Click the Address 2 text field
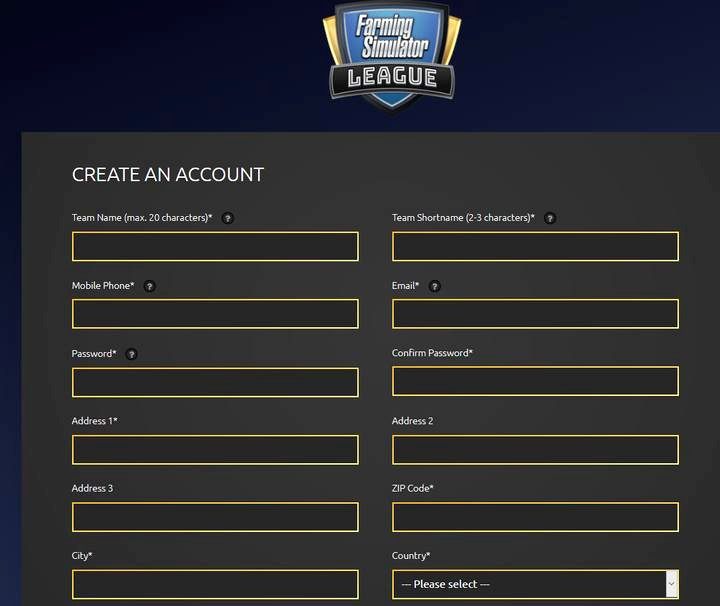 tap(535, 450)
